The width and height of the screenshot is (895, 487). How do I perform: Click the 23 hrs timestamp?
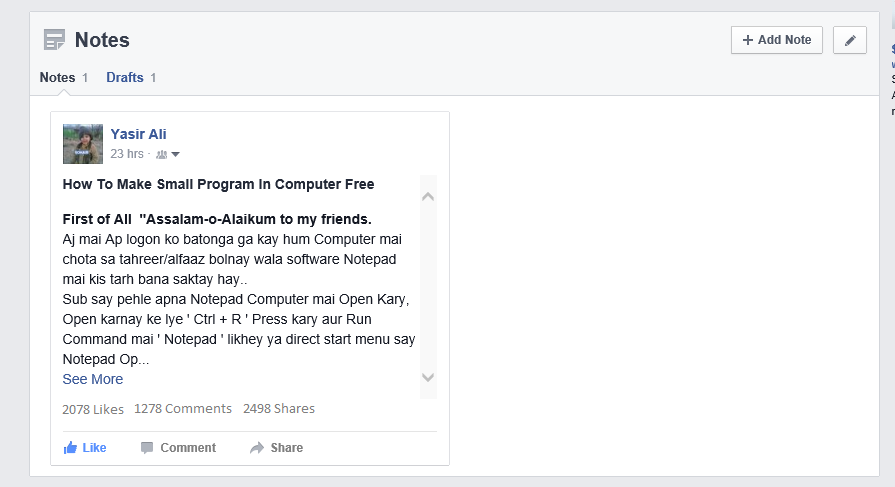coord(127,154)
